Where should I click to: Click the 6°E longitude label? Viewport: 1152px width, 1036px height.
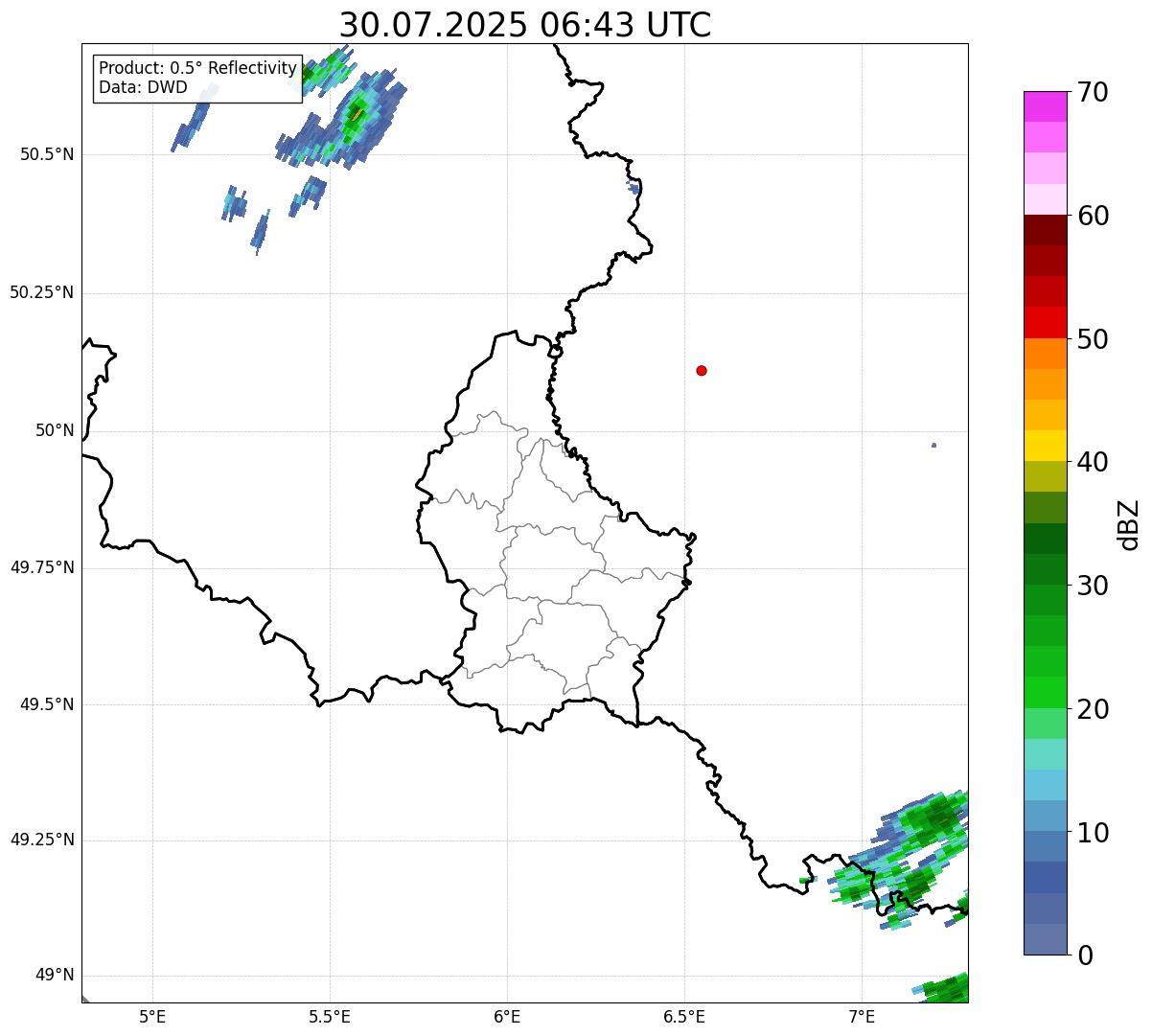click(x=507, y=1016)
